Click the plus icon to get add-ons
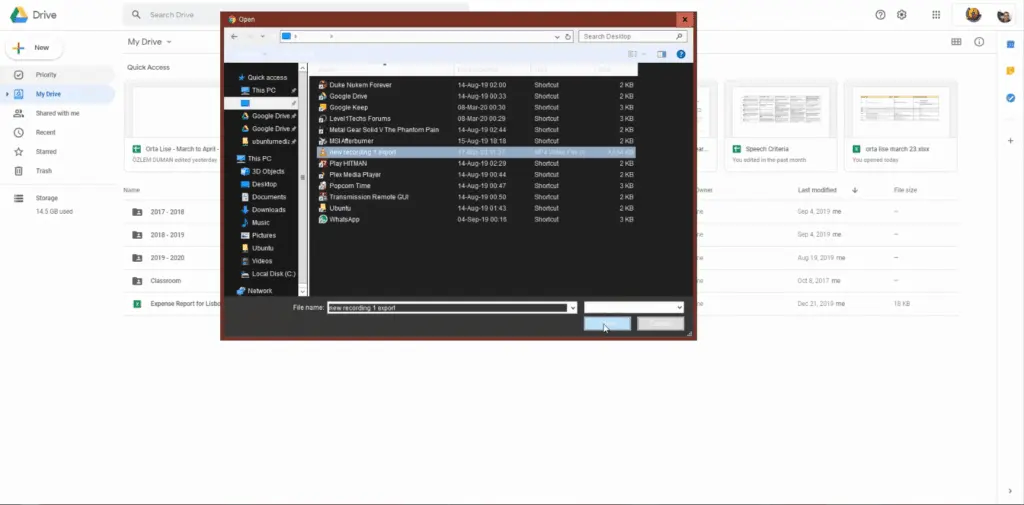The image size is (1024, 505). click(1010, 140)
